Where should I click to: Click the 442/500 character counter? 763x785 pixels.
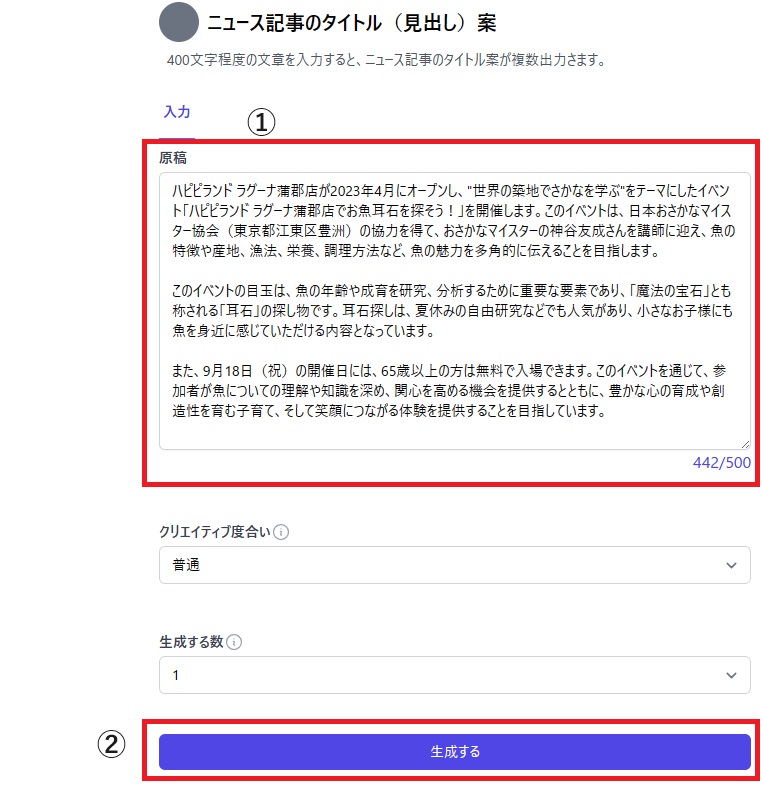click(x=721, y=463)
